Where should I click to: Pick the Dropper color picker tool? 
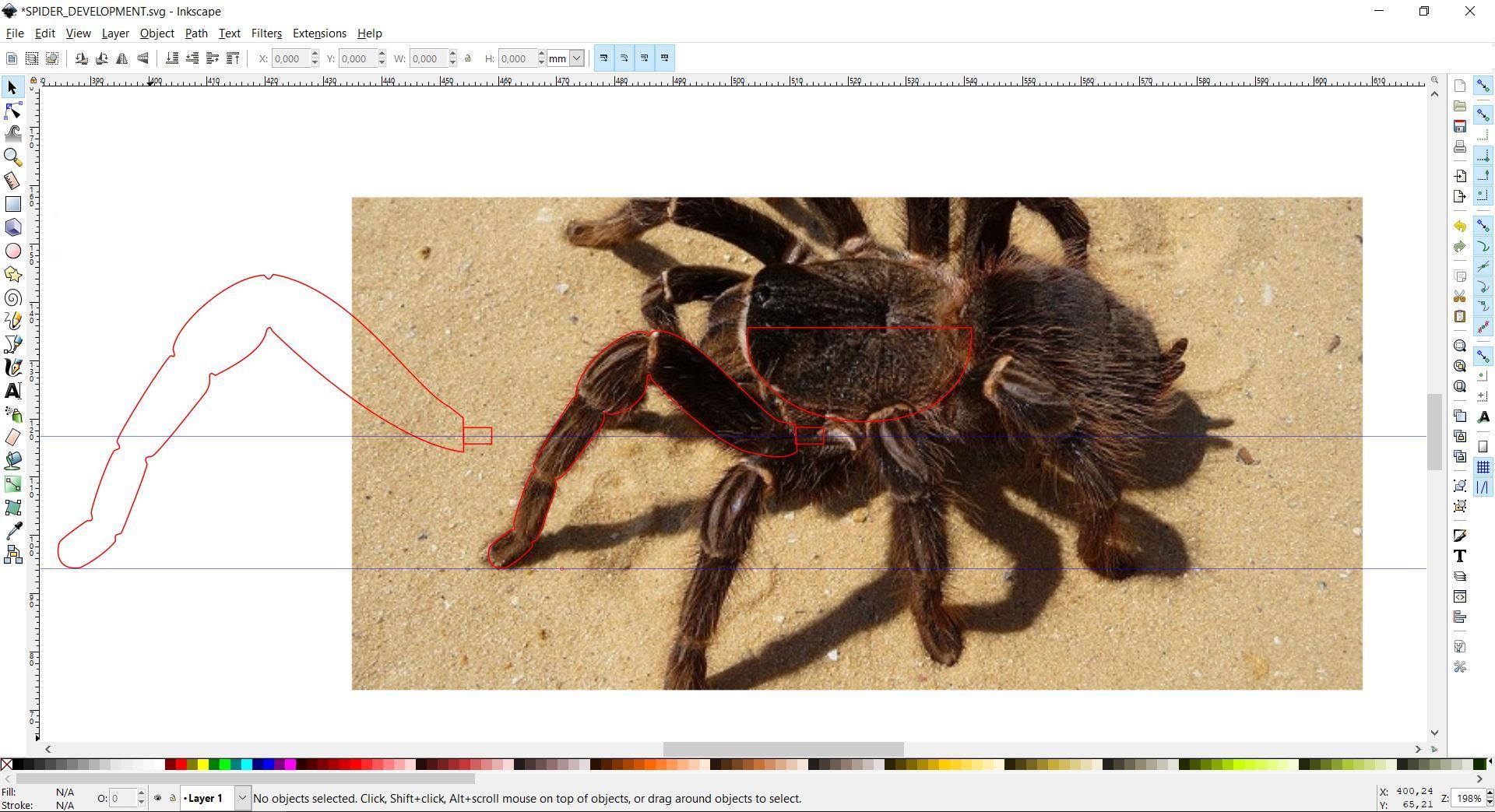pyautogui.click(x=12, y=530)
